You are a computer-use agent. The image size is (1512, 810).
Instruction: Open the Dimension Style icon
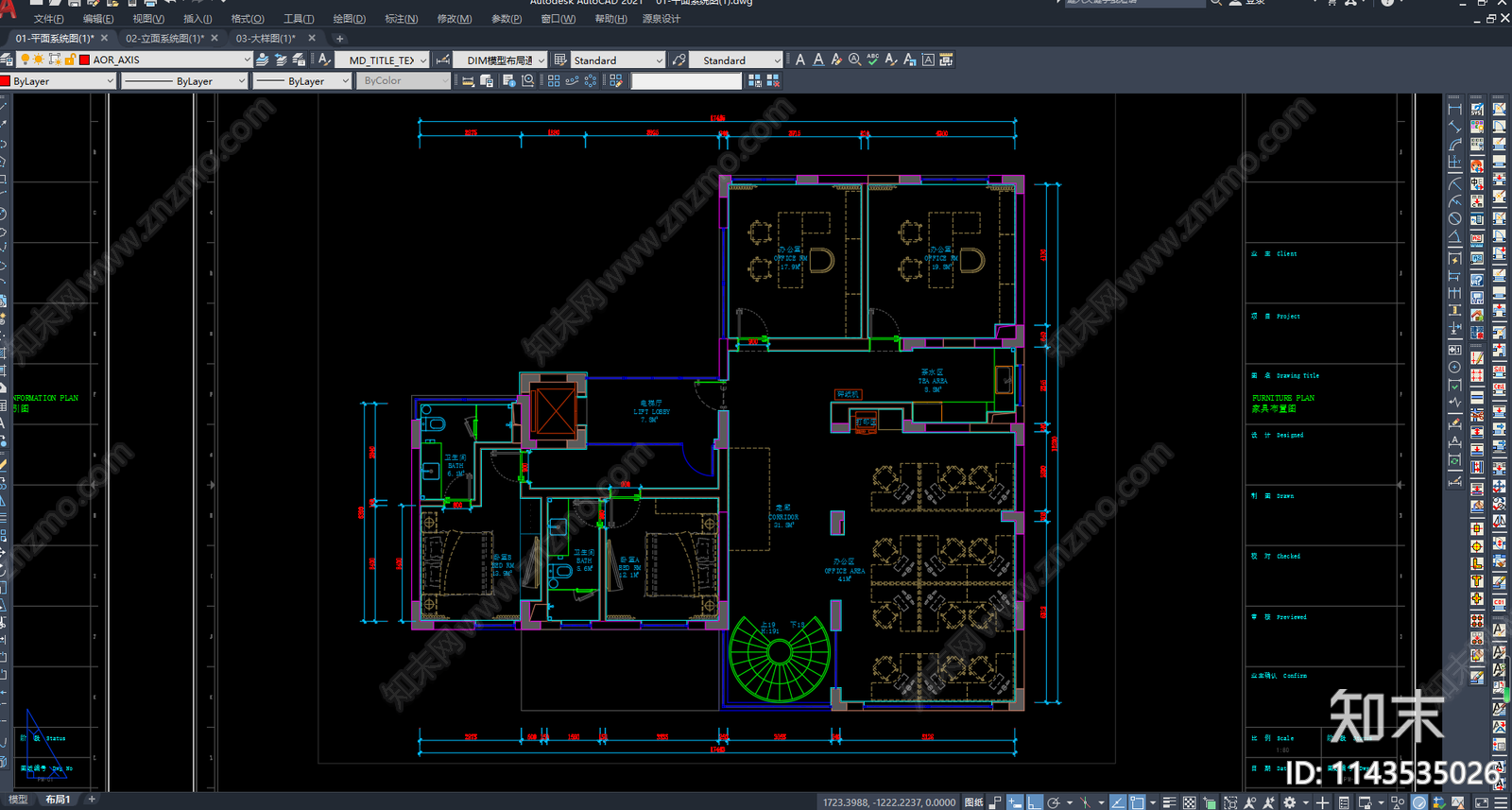click(x=442, y=60)
